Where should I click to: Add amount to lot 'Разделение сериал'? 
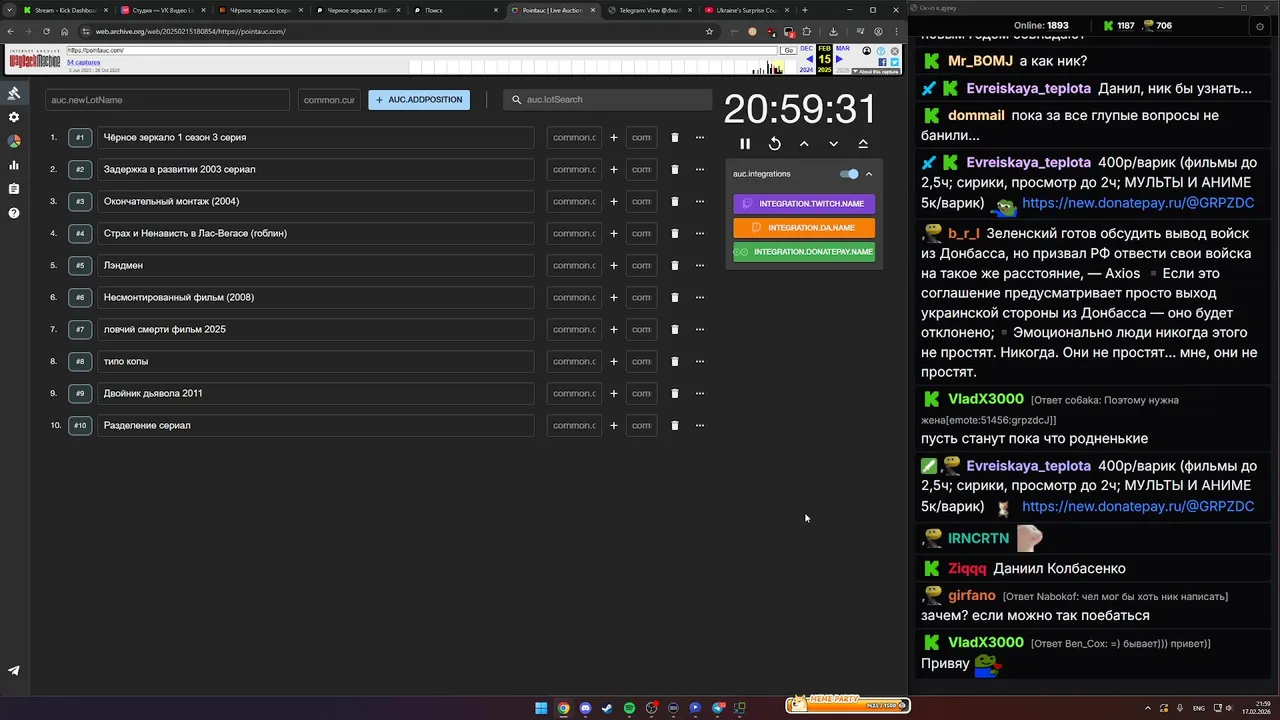613,425
